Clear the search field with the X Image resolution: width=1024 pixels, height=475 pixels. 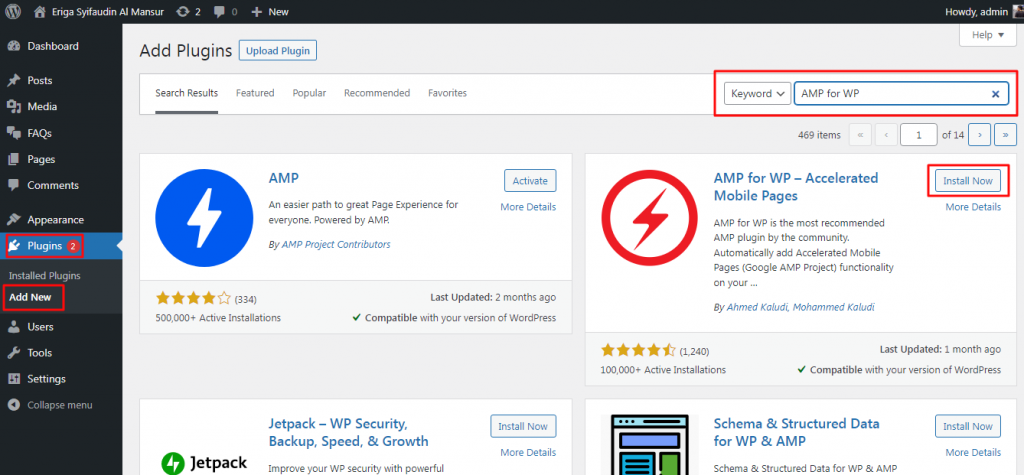click(995, 94)
